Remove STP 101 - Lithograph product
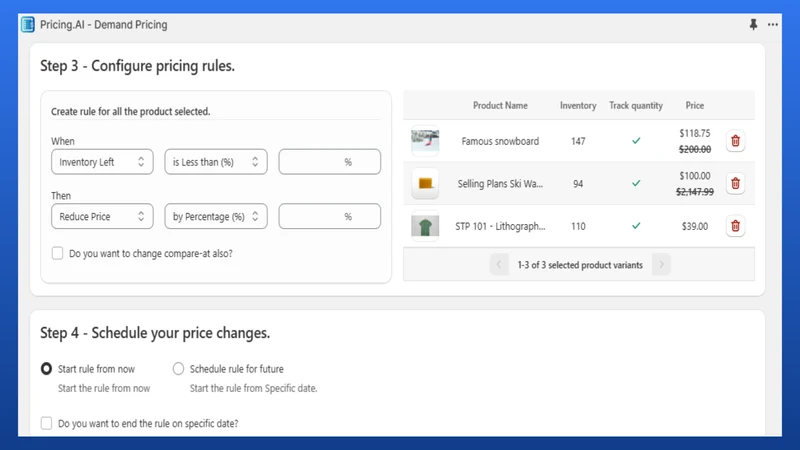Image resolution: width=800 pixels, height=450 pixels. pos(735,226)
